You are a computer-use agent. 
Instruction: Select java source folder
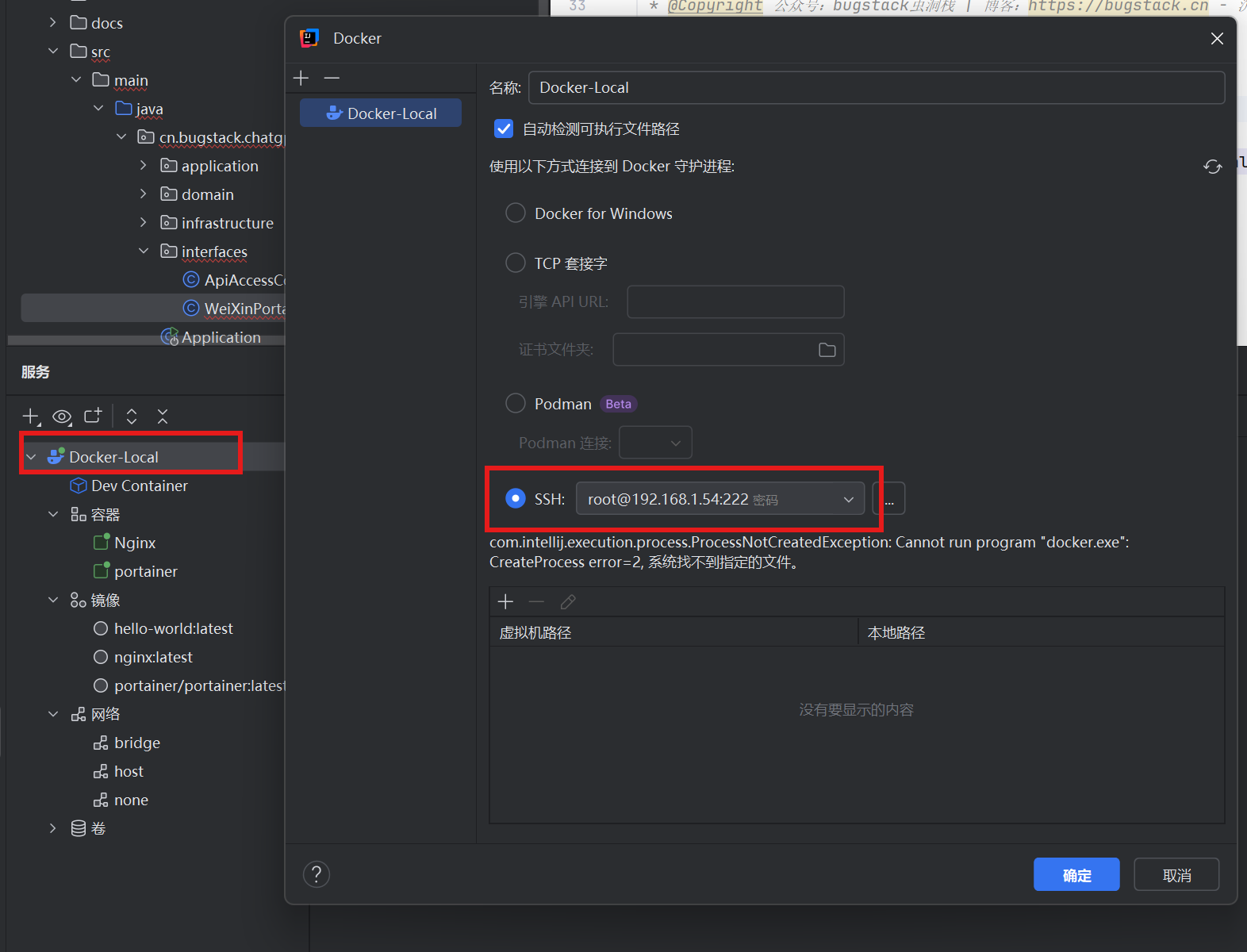point(140,109)
